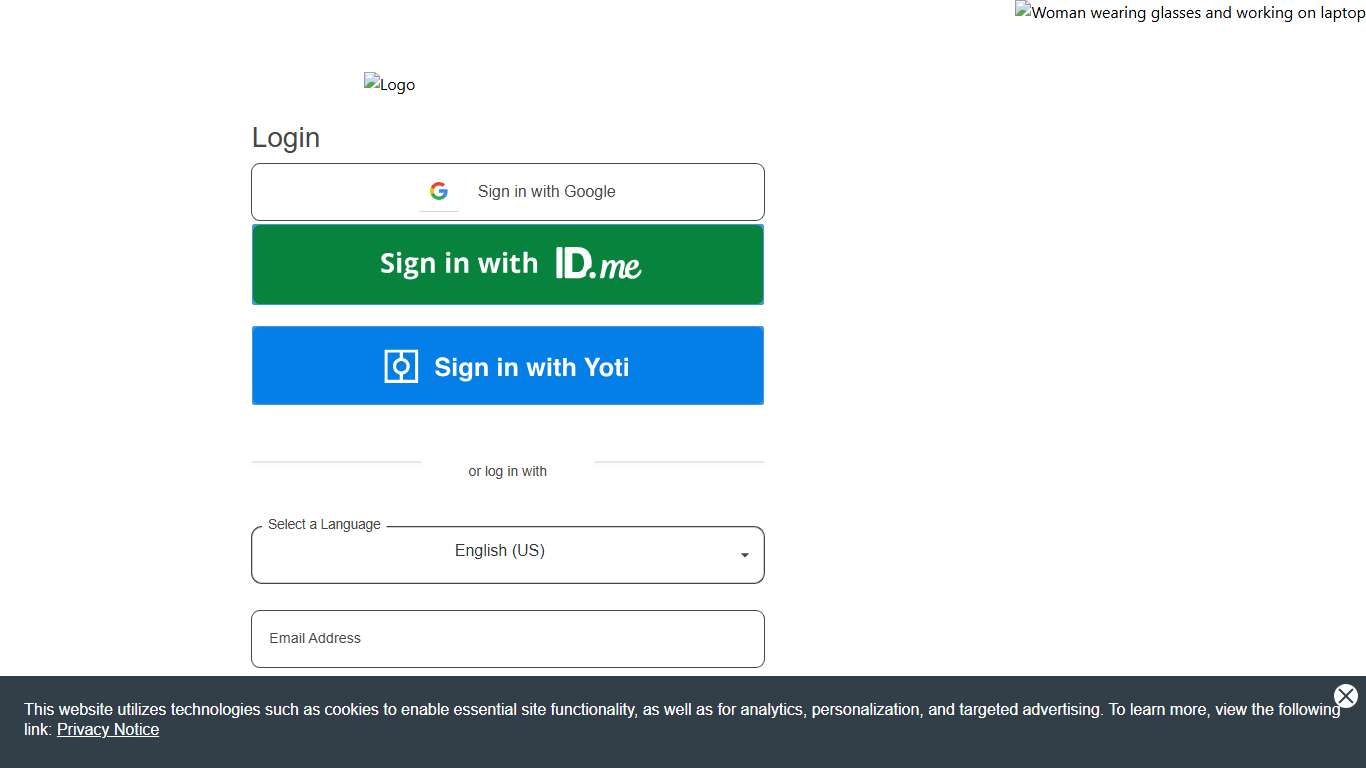The height and width of the screenshot is (768, 1366).
Task: Click the broken "Logo" image placeholder
Action: pyautogui.click(x=390, y=84)
